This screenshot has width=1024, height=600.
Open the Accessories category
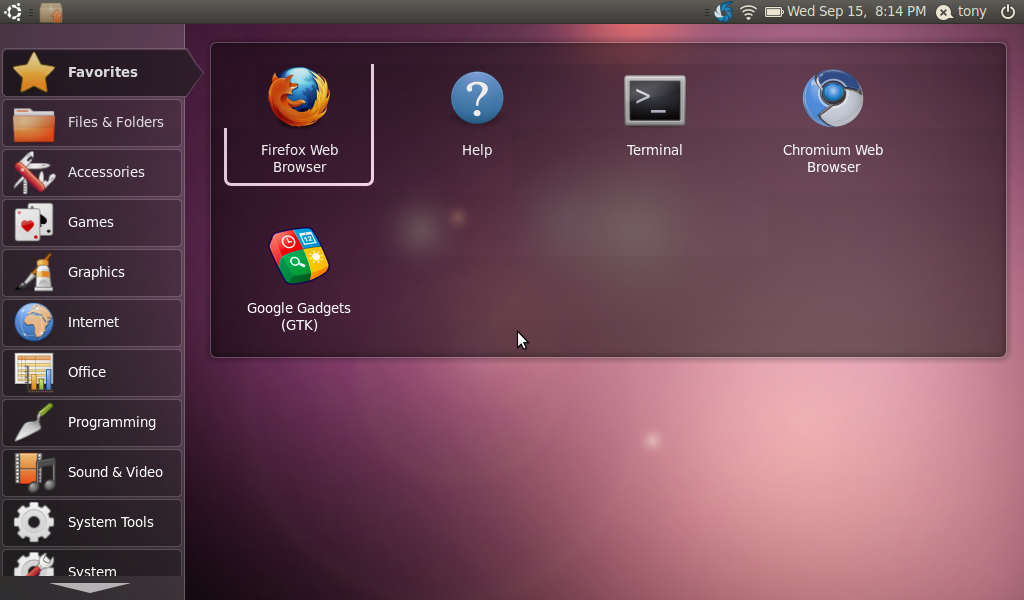pyautogui.click(x=93, y=172)
